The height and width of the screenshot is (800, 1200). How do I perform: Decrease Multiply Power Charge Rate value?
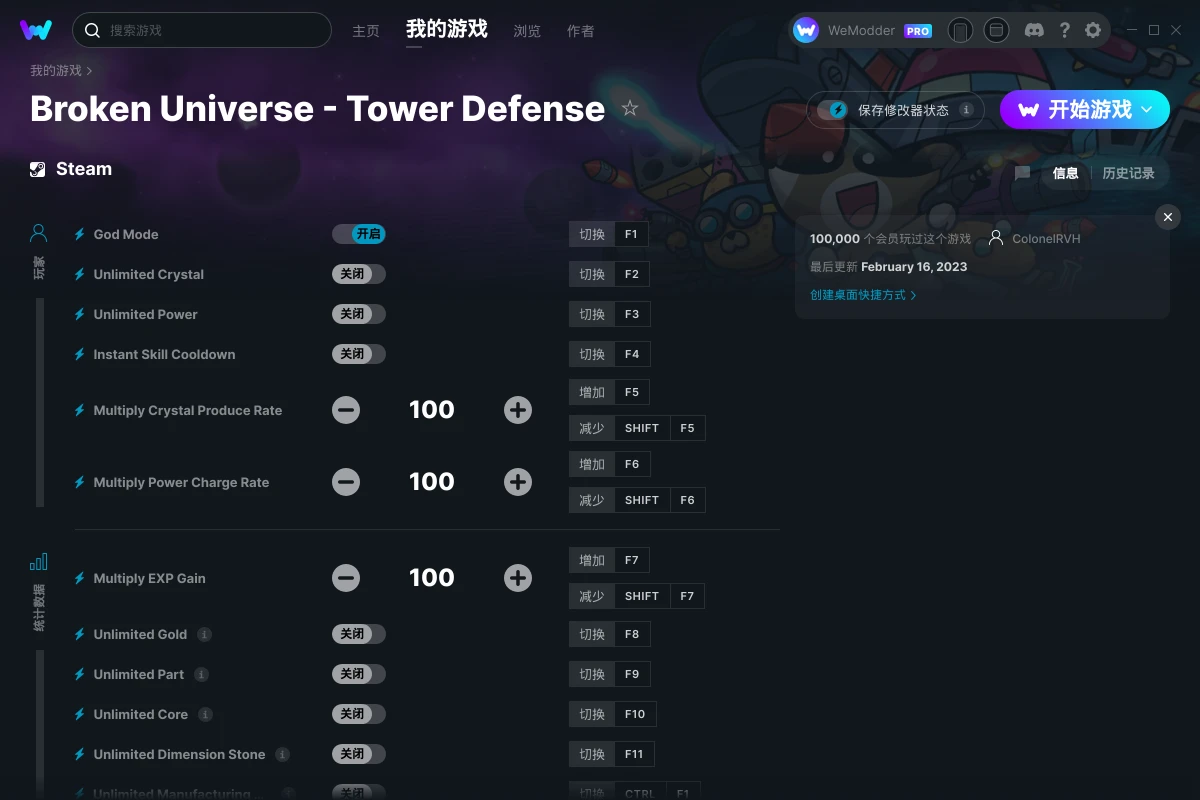(x=346, y=482)
